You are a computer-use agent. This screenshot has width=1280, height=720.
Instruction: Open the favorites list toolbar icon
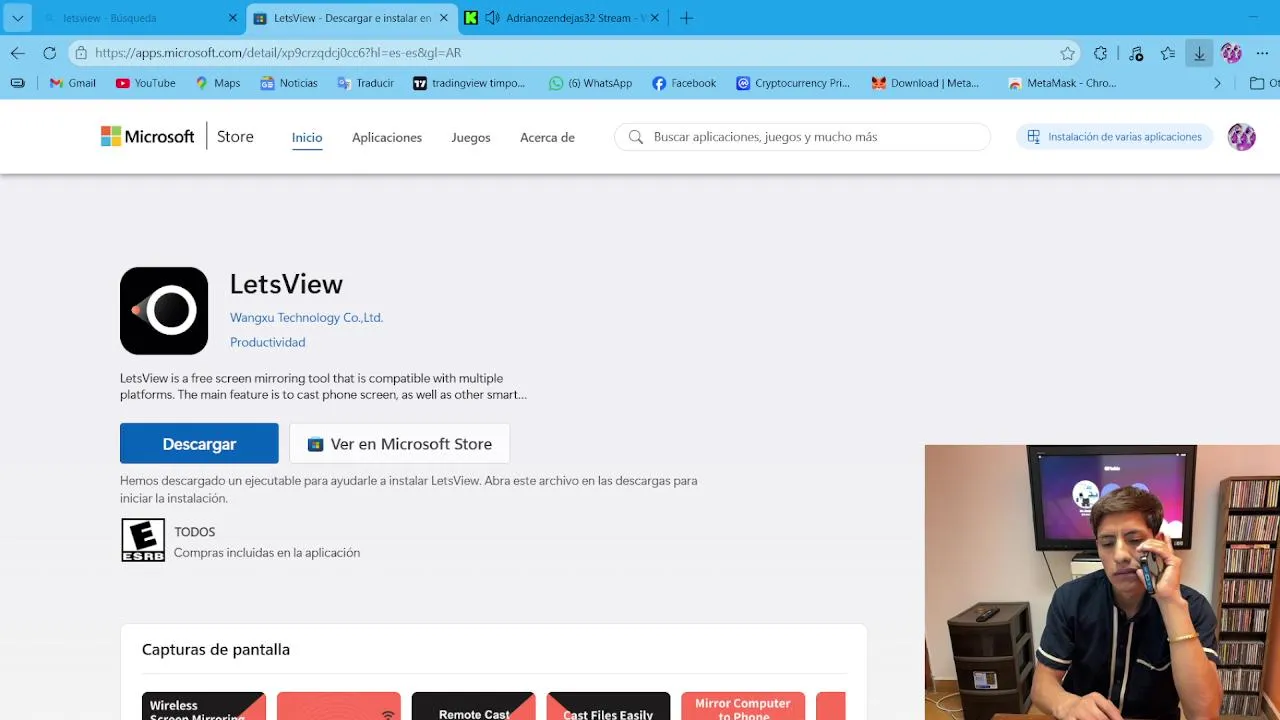click(x=1167, y=53)
